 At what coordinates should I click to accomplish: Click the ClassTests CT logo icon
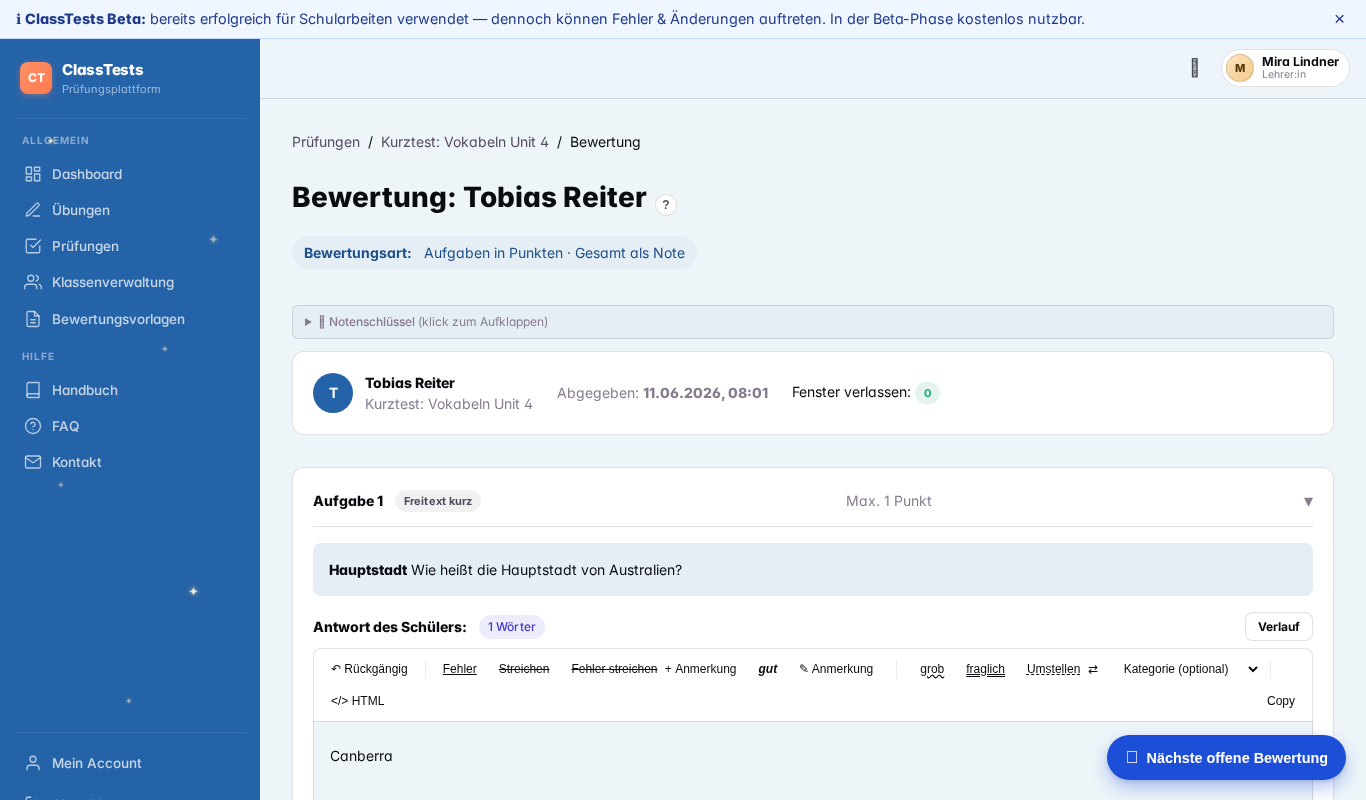(36, 78)
